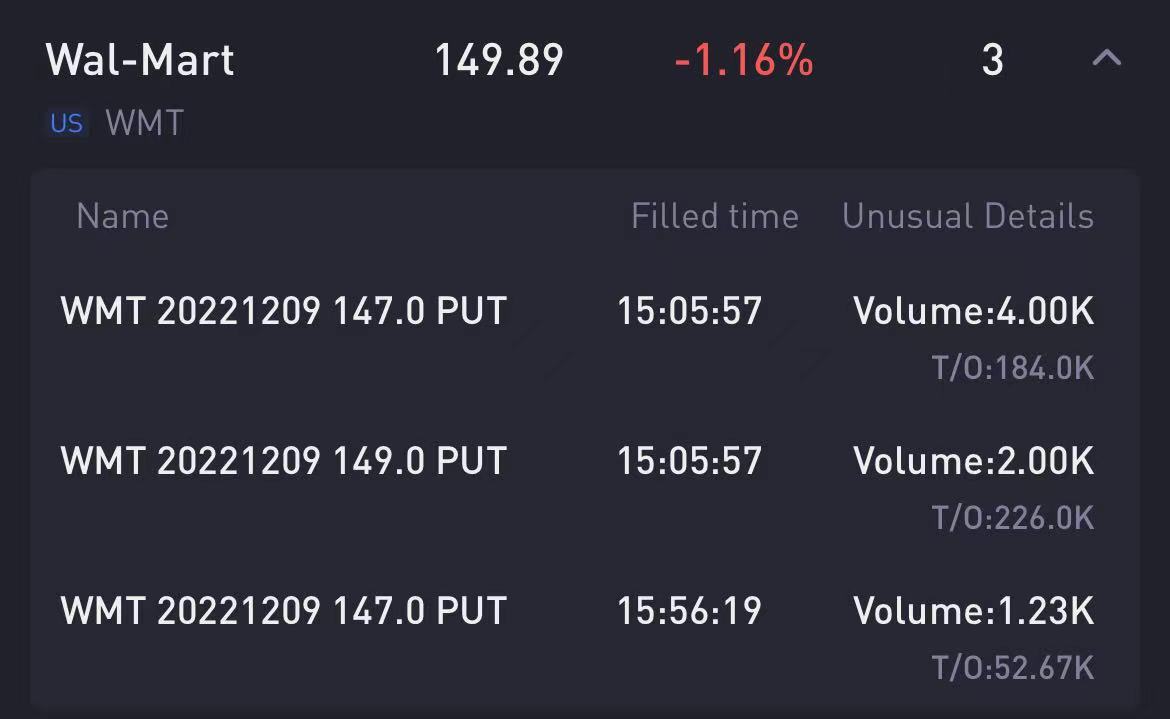1170x719 pixels.
Task: Sort by the Filled time column header
Action: coord(714,216)
